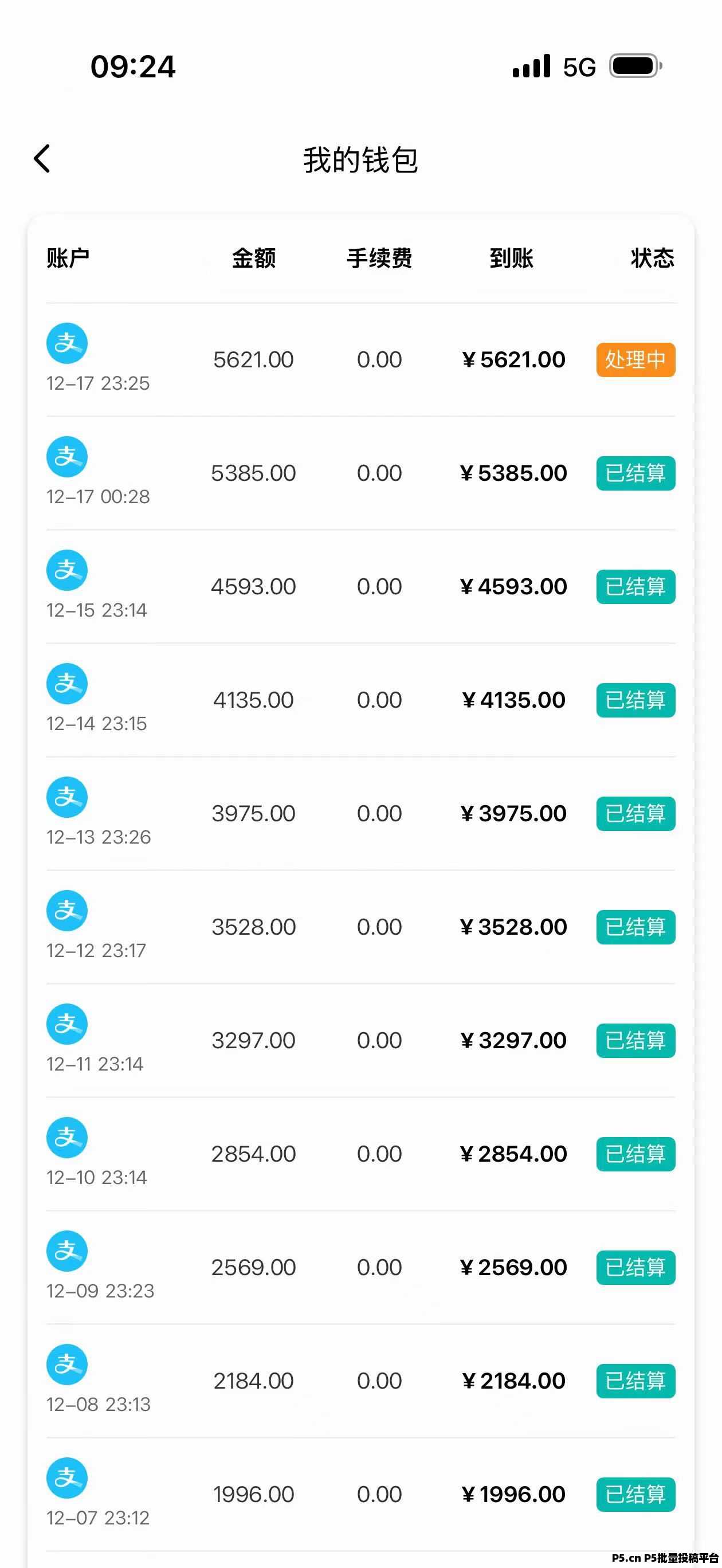Tap Alipay icon for 12-09 23:23 entry
Screen dimensions: 722x1568
point(67,1251)
